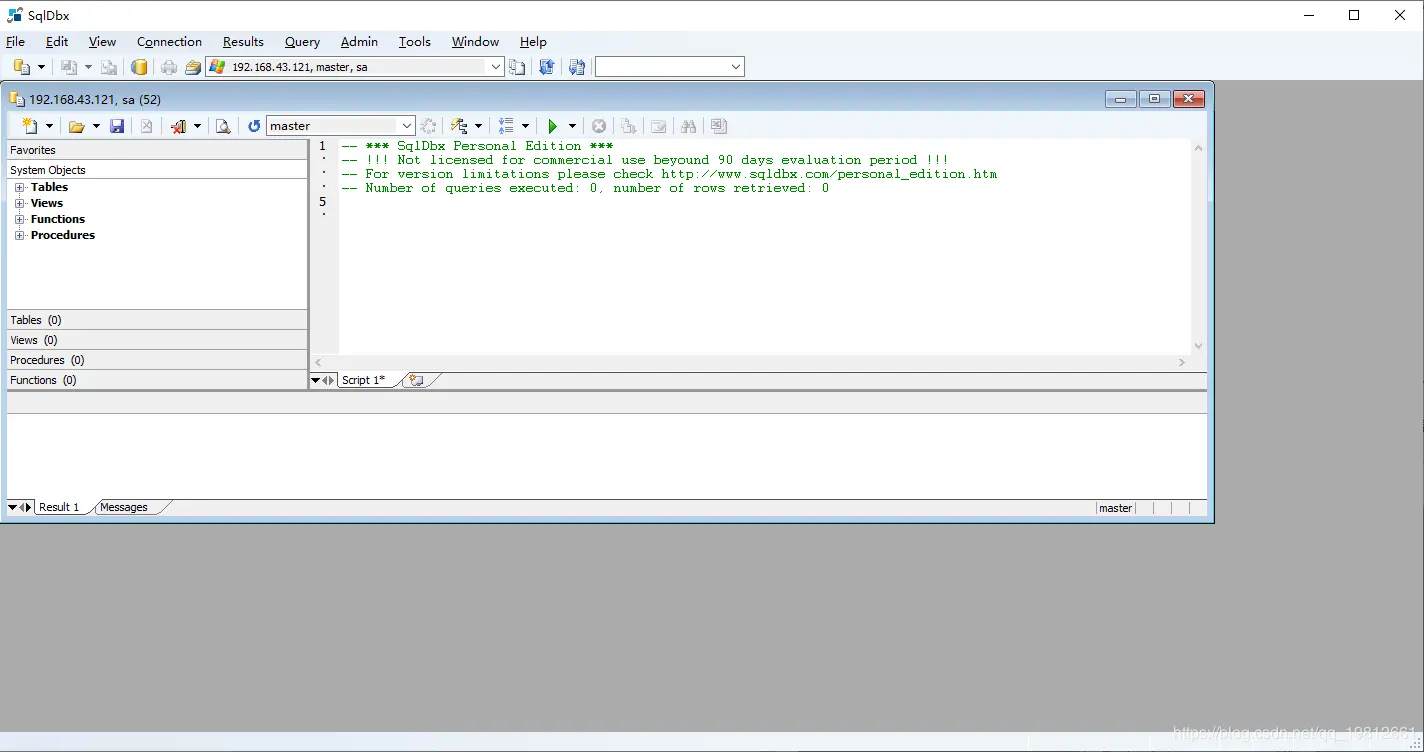Refresh the database list with the blue circular arrow
Screen dimensions: 1424x752
tap(254, 126)
